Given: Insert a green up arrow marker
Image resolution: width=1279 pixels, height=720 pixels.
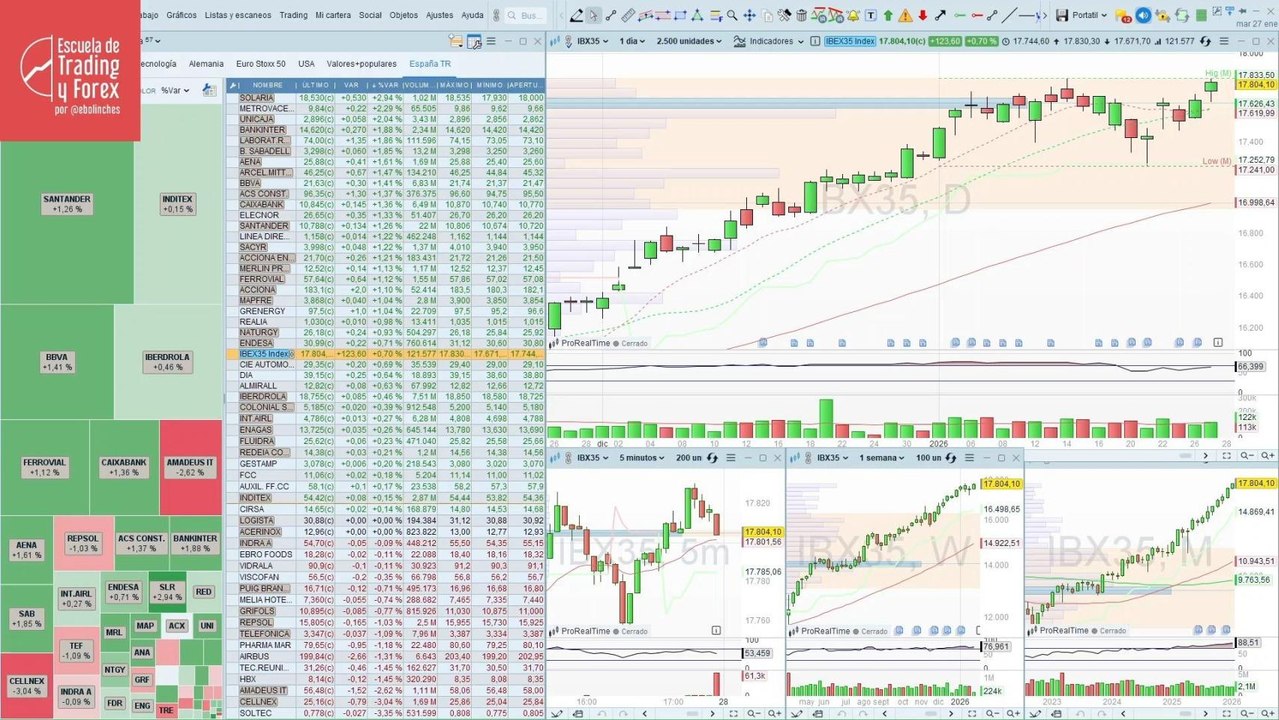Looking at the screenshot, I should pos(888,16).
